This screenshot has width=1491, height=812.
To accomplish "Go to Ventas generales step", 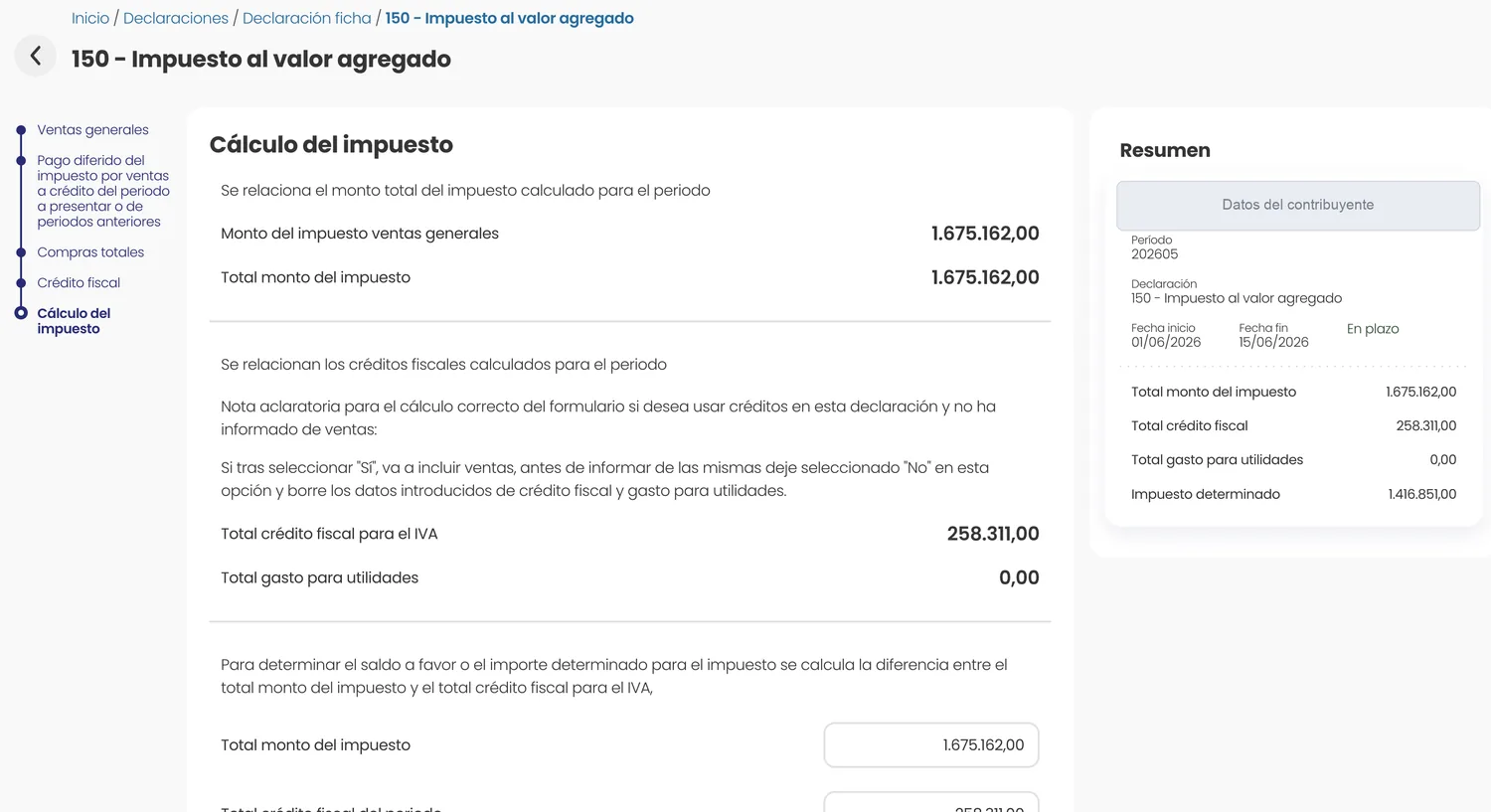I will click(92, 129).
